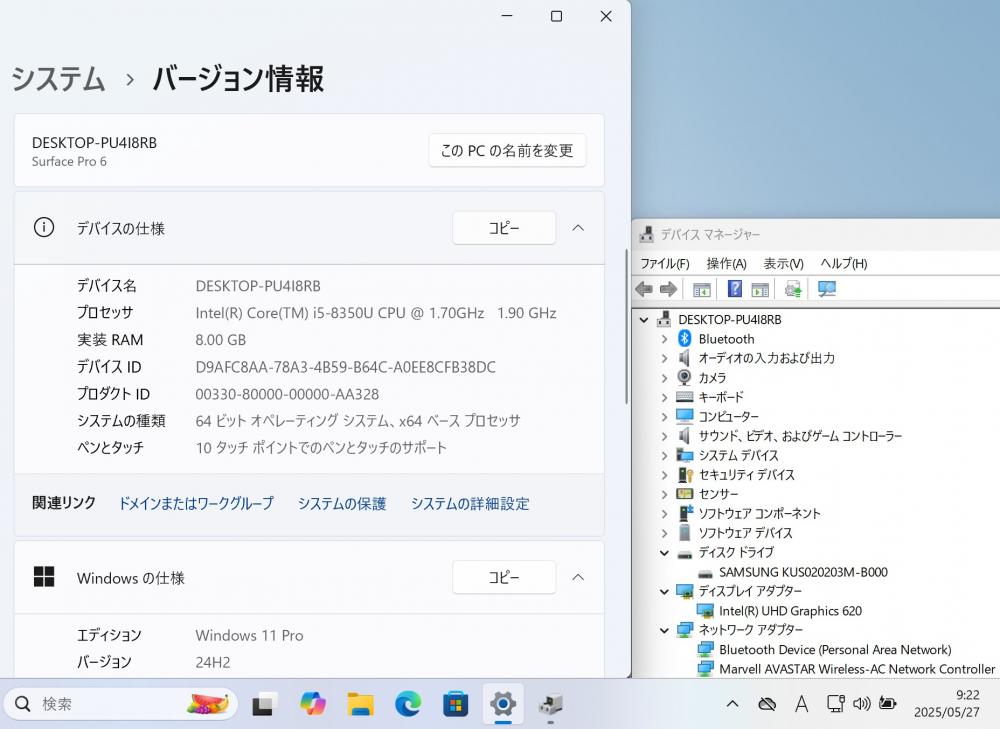Click update driver toolbar icon in Device Manager
This screenshot has width=1000, height=729.
(793, 290)
